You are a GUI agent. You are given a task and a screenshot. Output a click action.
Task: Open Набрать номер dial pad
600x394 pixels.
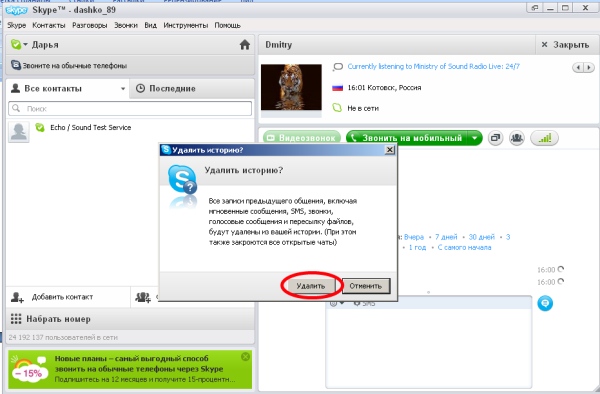130,319
